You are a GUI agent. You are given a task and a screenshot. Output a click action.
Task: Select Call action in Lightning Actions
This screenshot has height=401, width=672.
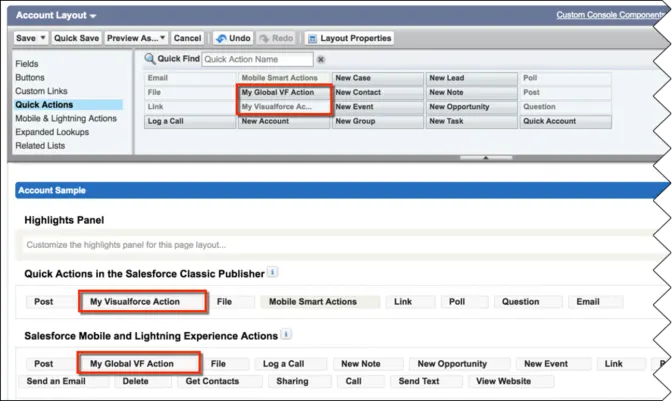click(360, 381)
